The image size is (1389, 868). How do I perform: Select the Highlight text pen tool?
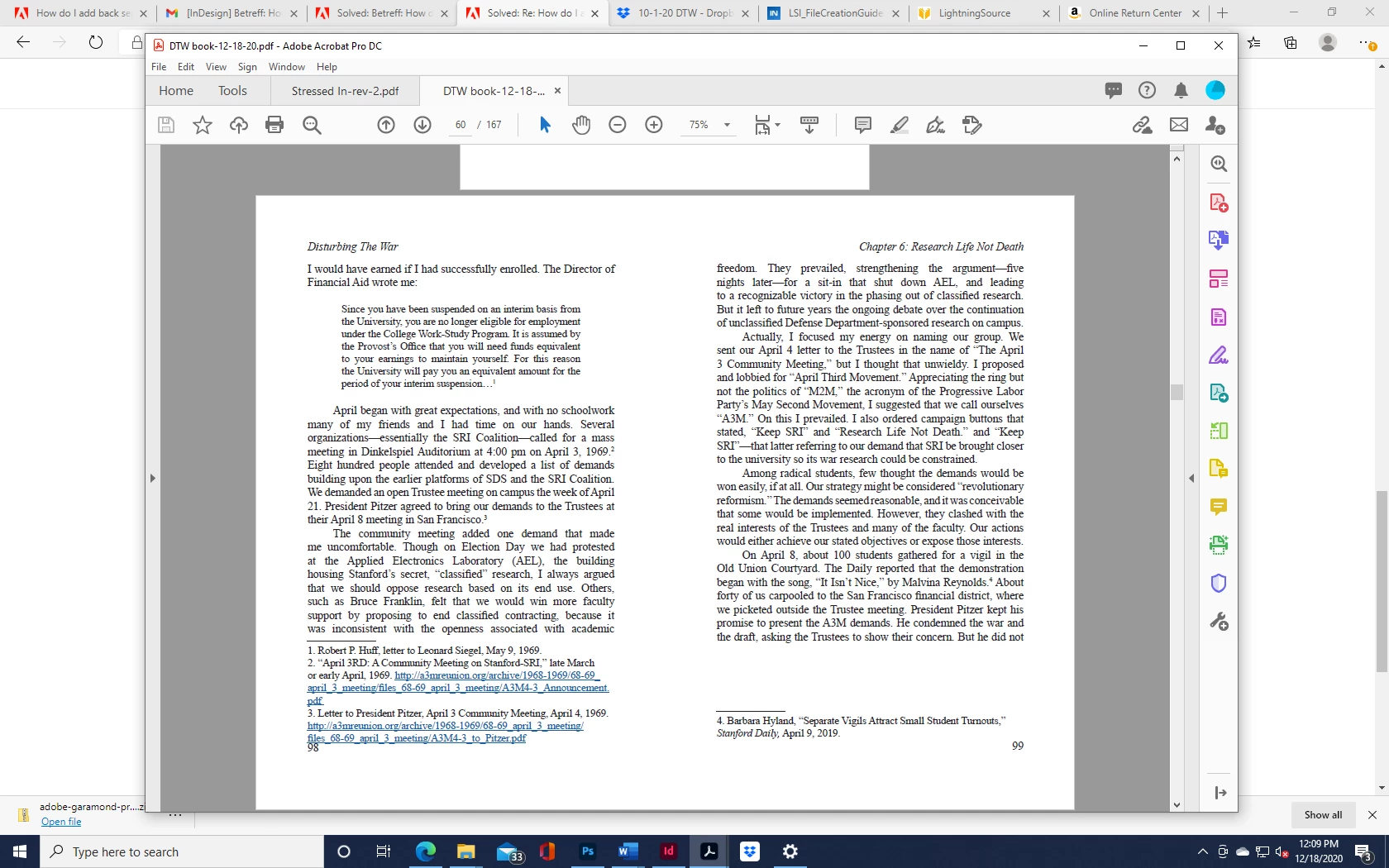(x=900, y=125)
